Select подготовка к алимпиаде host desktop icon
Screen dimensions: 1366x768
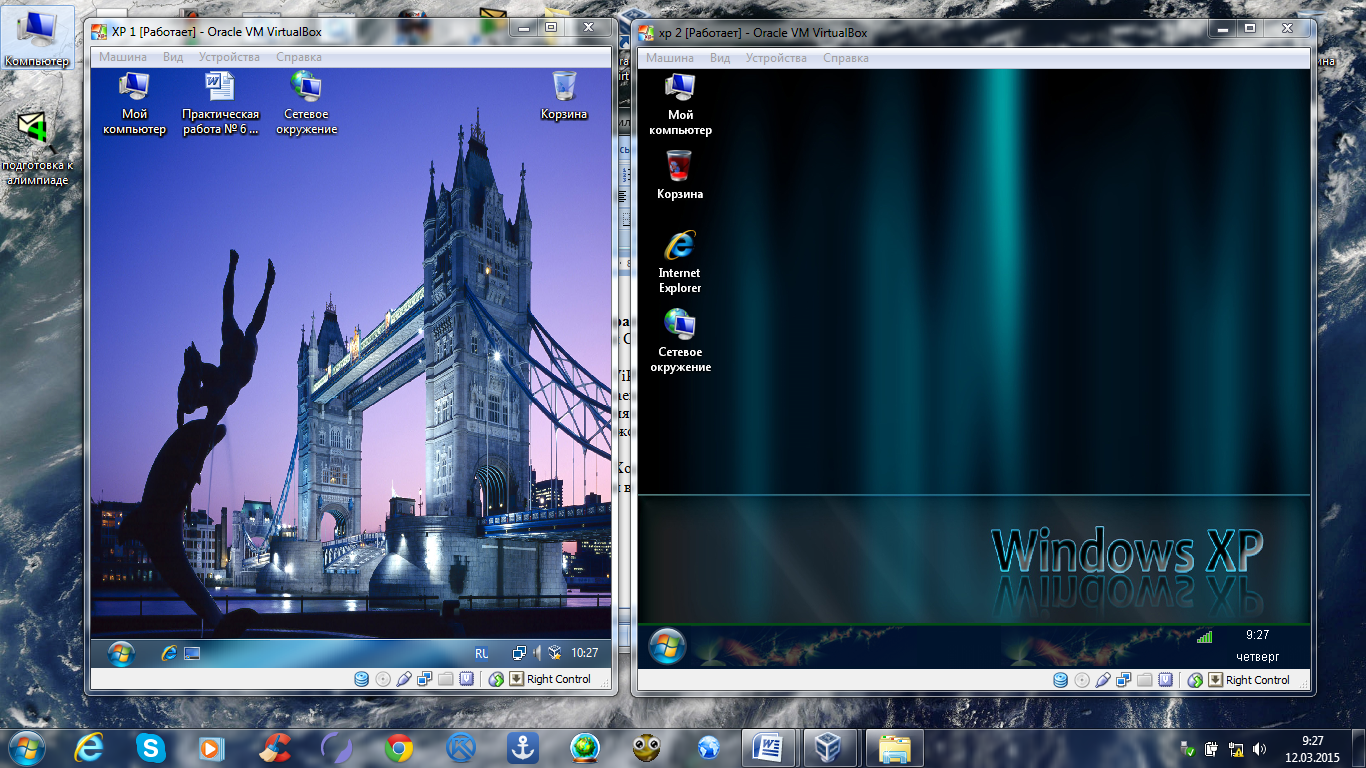(37, 148)
